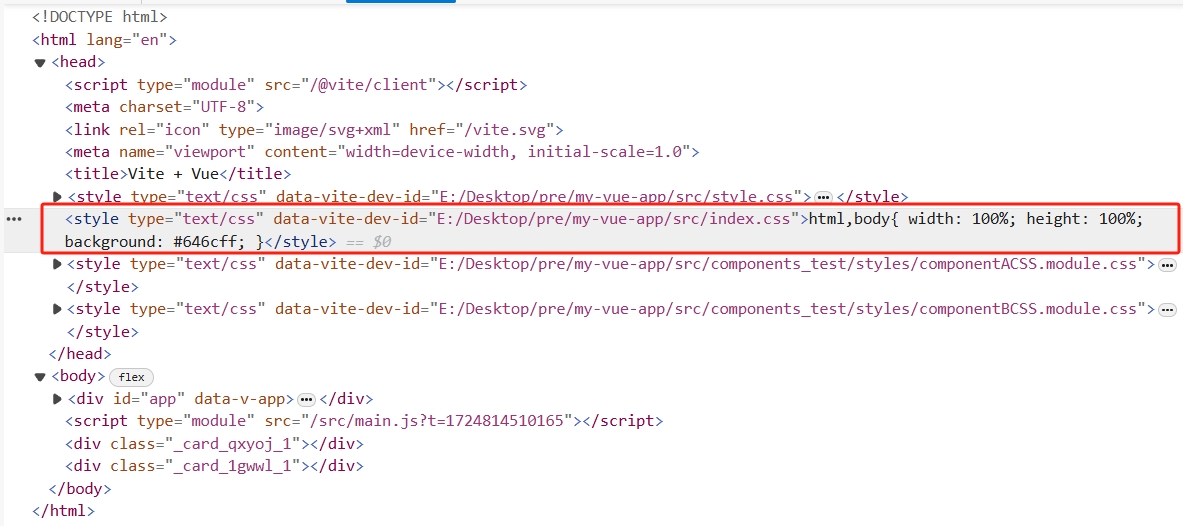Click ellipsis badge inside the div#app element
This screenshot has width=1183, height=526.
pyautogui.click(x=307, y=399)
